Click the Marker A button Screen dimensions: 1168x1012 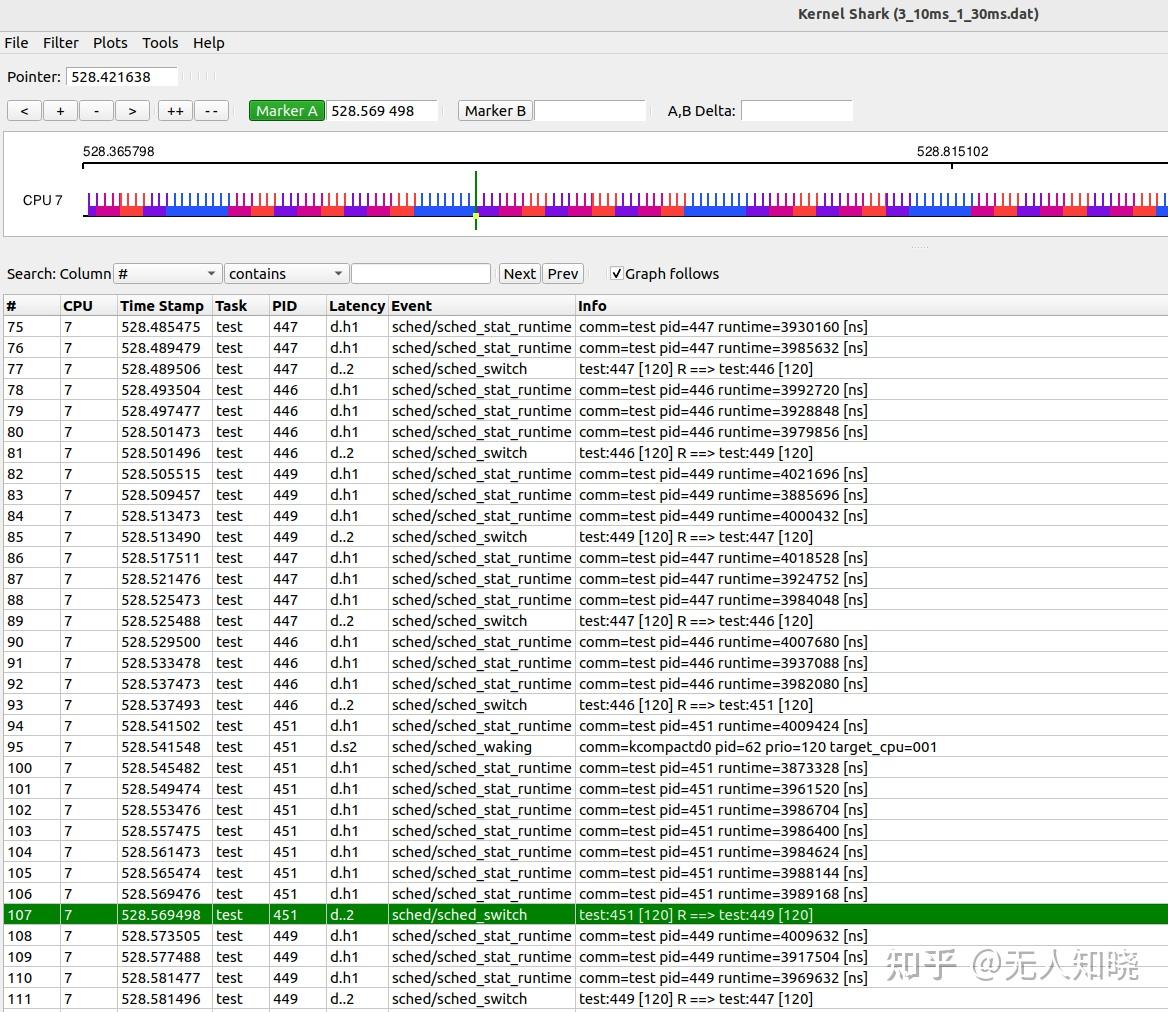point(286,111)
